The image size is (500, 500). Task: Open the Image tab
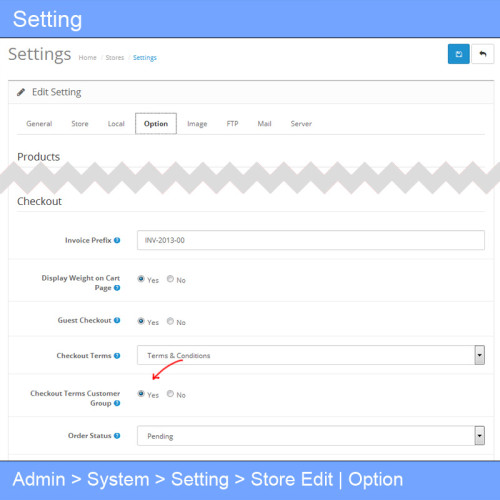(x=197, y=124)
